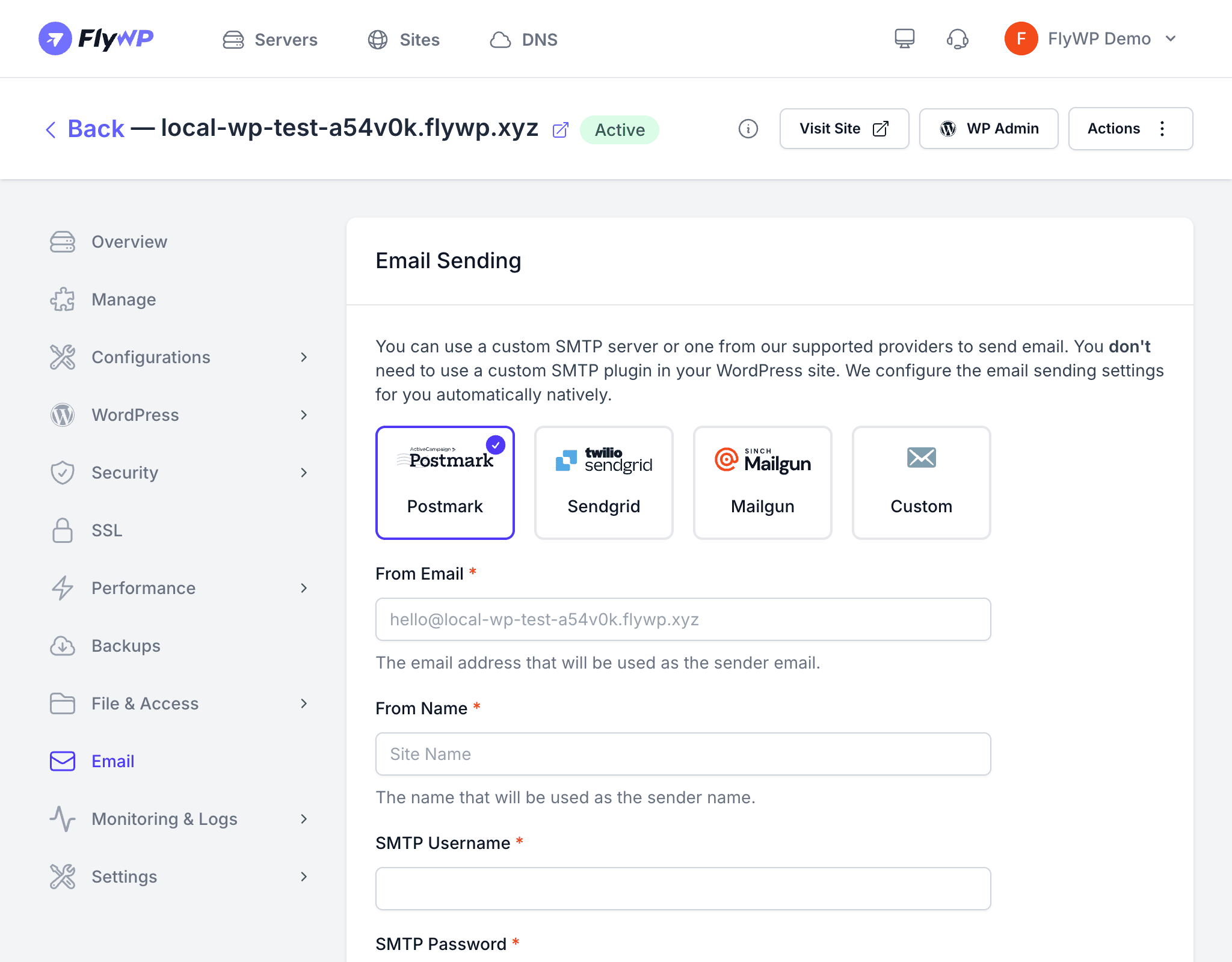The width and height of the screenshot is (1232, 962).
Task: Select the Mailgun provider card
Action: click(x=763, y=483)
